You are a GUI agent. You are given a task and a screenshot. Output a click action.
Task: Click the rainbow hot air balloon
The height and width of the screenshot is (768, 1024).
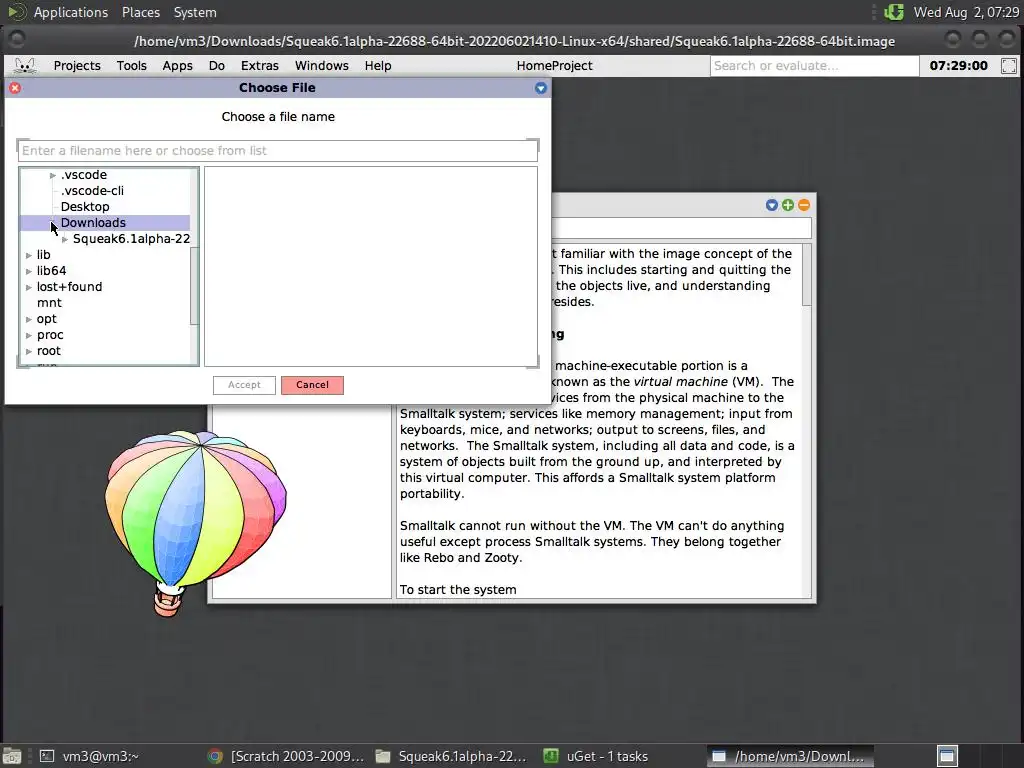point(195,522)
